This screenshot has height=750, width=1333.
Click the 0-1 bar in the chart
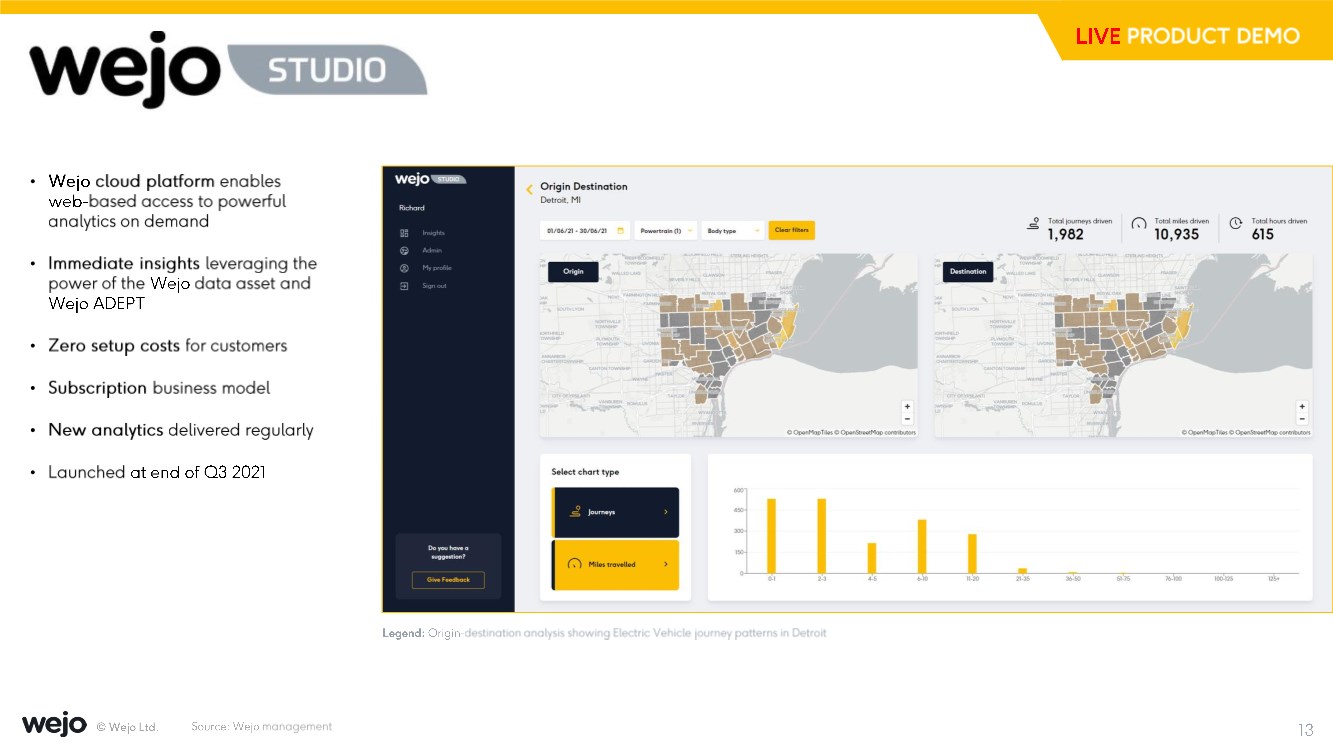(x=771, y=536)
